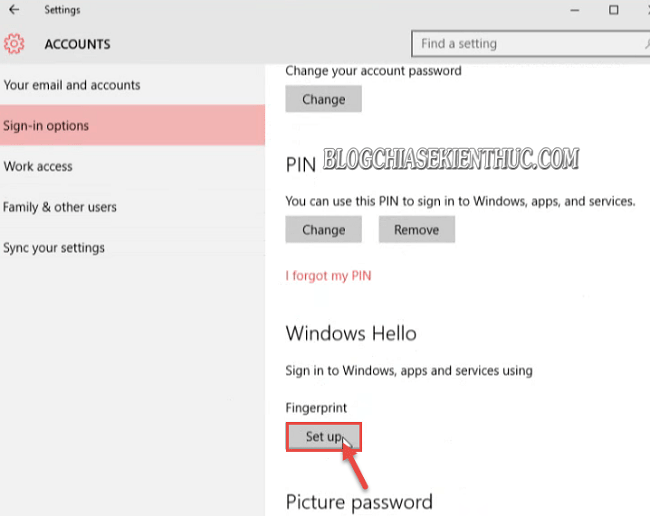Image resolution: width=650 pixels, height=516 pixels.
Task: Set up Fingerprint for Windows Hello
Action: click(323, 436)
